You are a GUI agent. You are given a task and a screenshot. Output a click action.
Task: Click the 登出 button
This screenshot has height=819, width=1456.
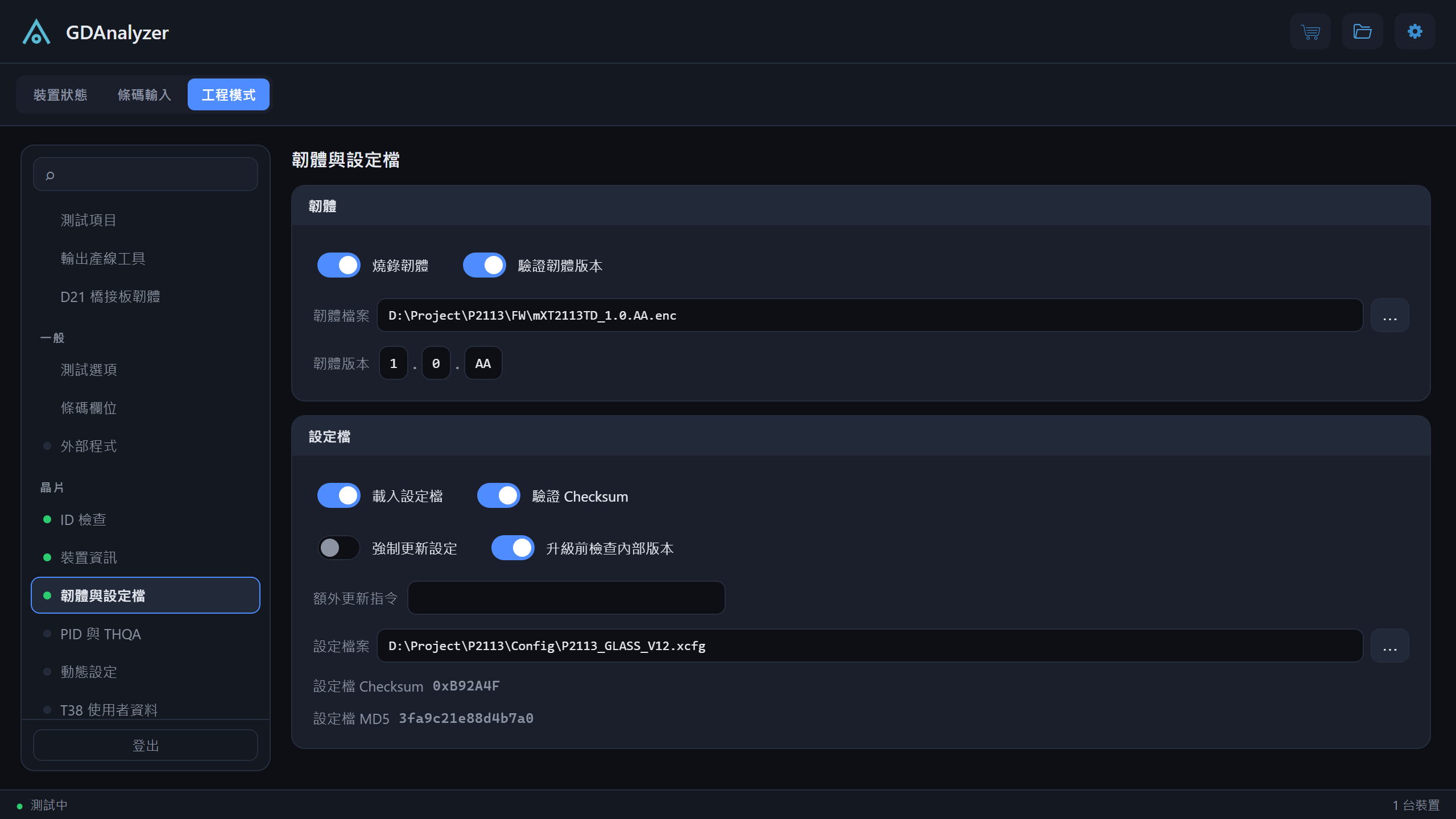(146, 745)
